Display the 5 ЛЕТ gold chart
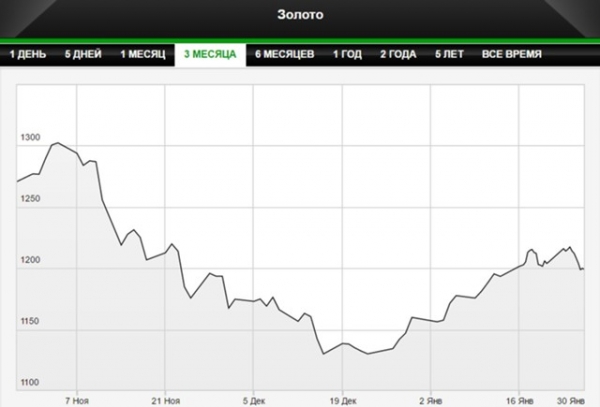The height and width of the screenshot is (407, 600). 451,54
